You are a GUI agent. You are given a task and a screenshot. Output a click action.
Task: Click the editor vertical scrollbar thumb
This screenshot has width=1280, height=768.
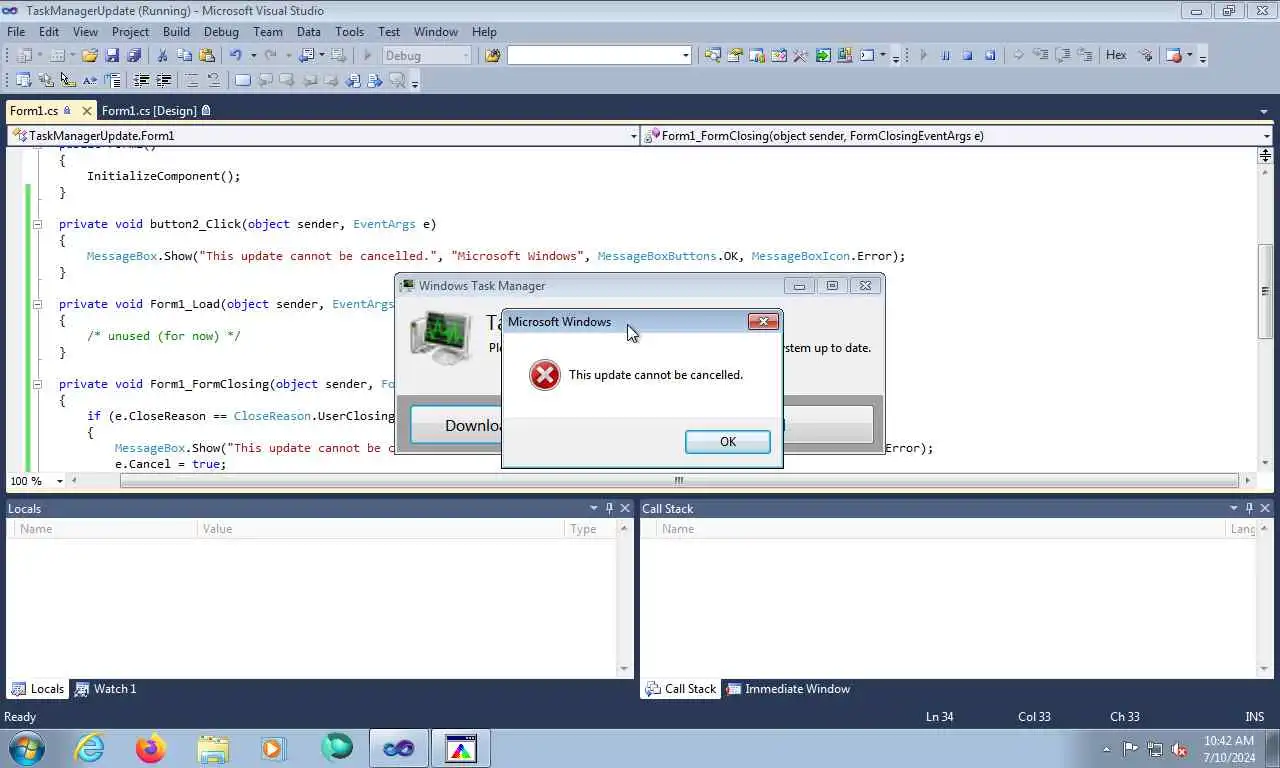[x=1265, y=291]
